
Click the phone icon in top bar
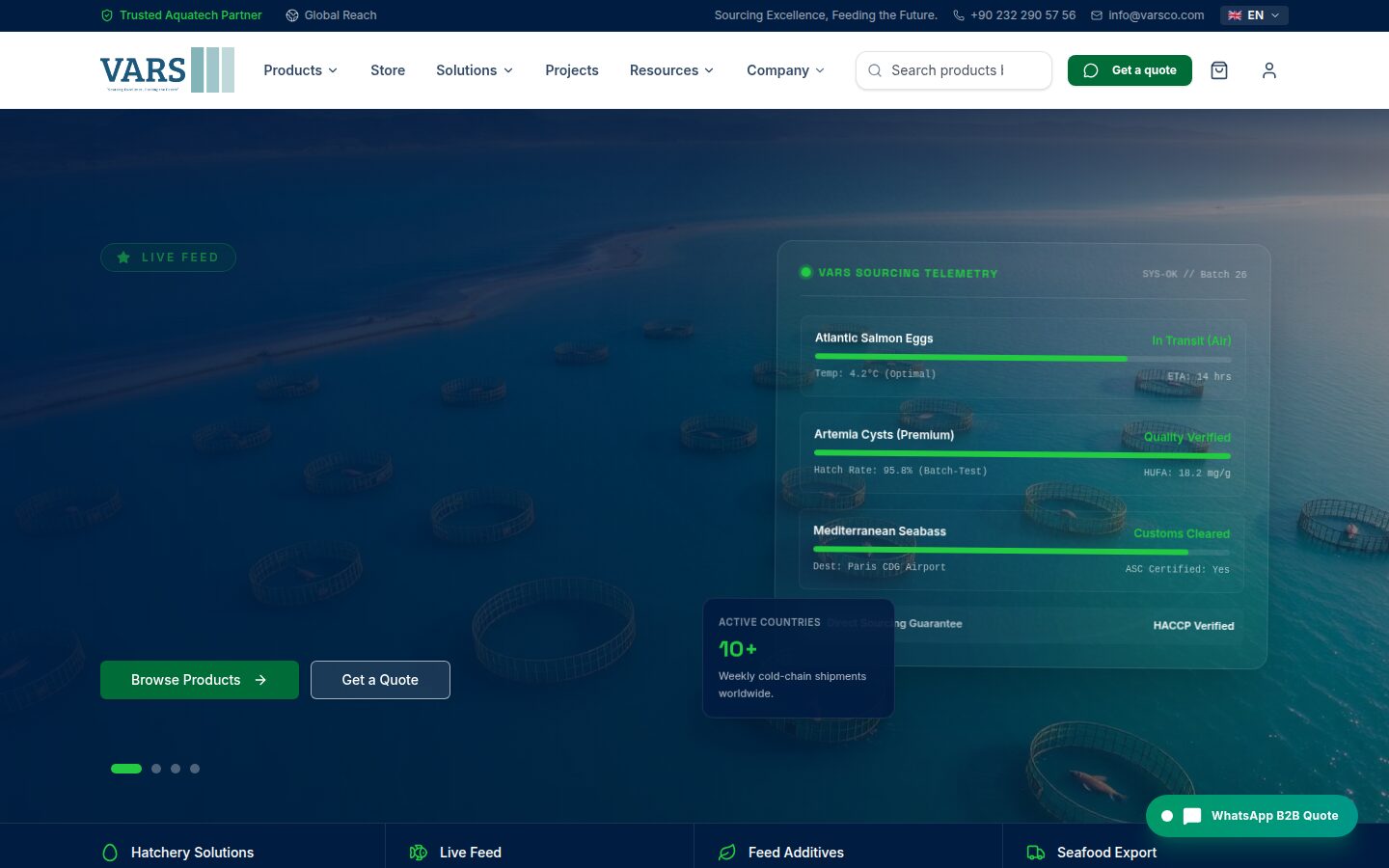coord(959,15)
